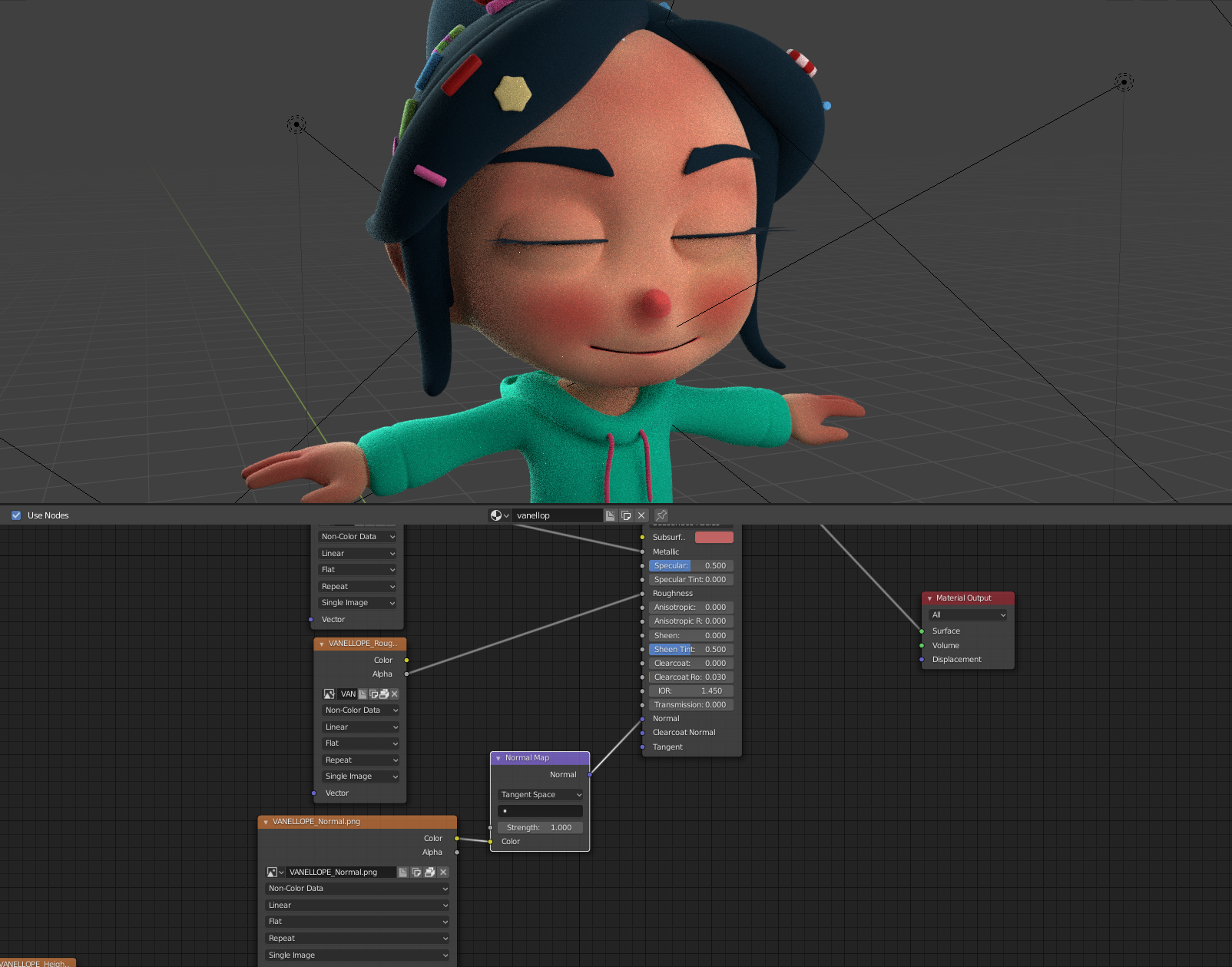Toggle fake user for VANELLOPE_Normal.png image

click(402, 873)
